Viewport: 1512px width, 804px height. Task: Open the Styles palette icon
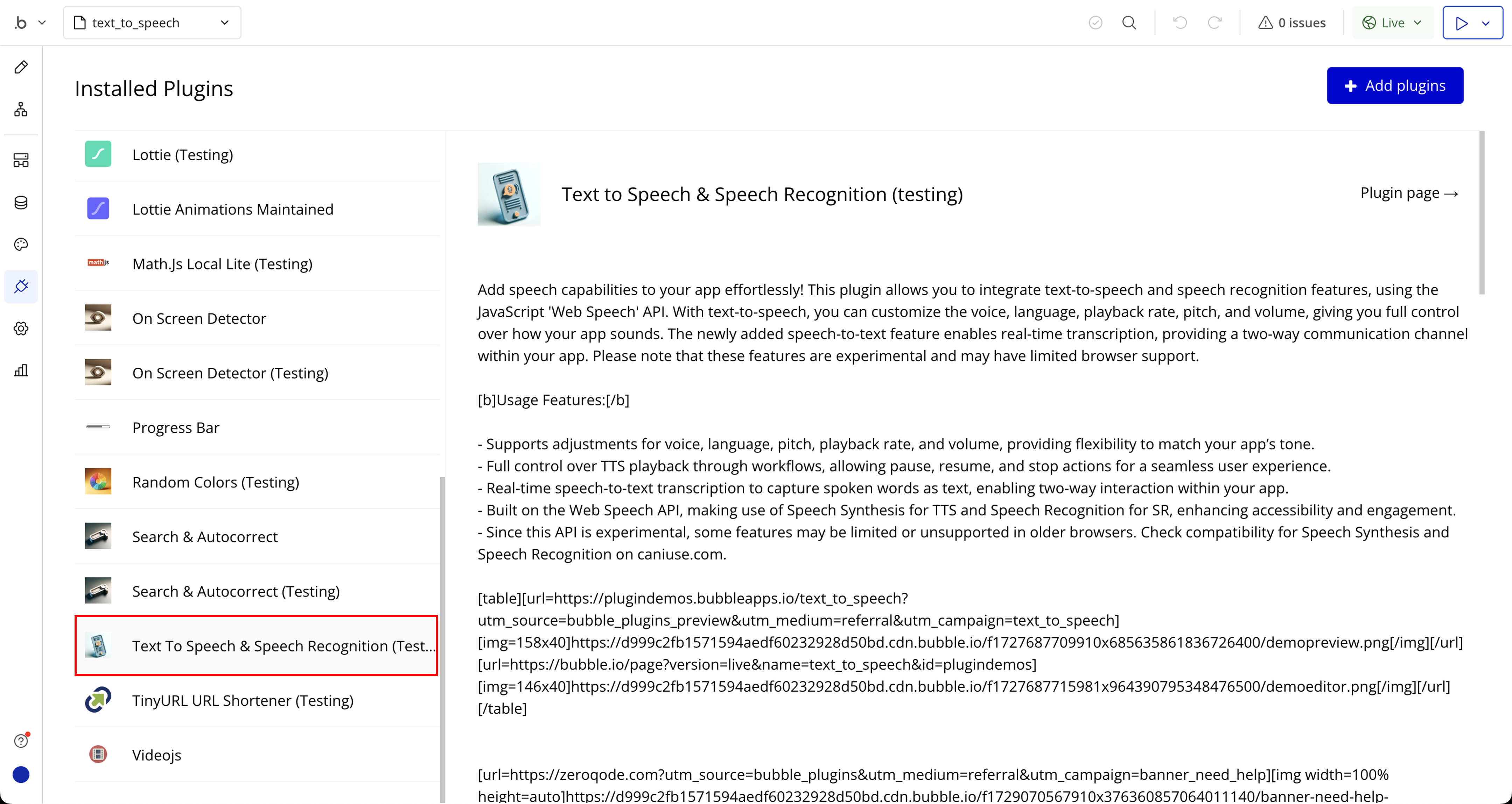pos(21,244)
